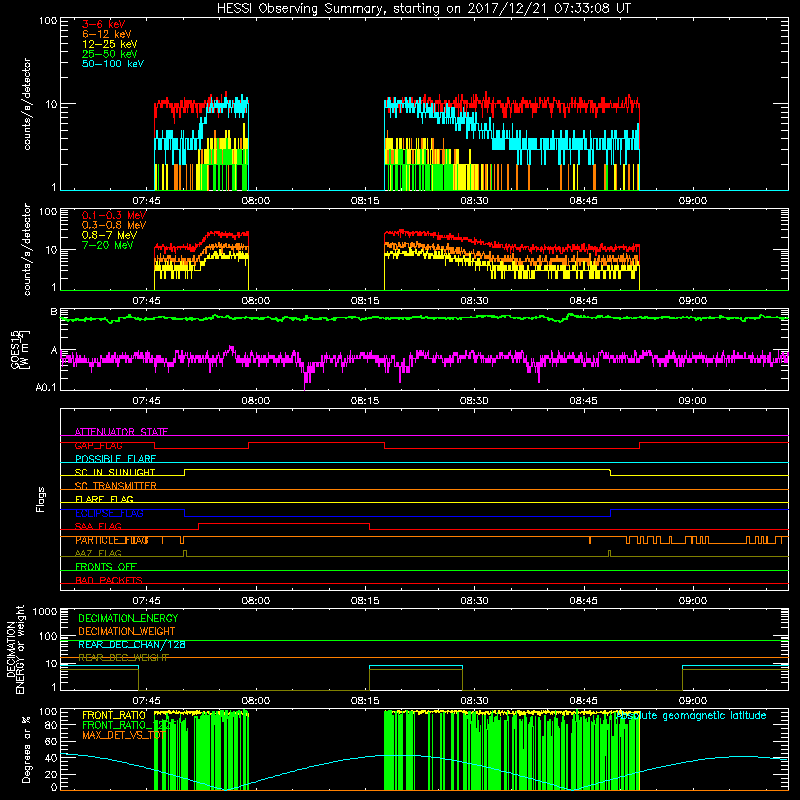Select the FRONTS_OFF flag label
The width and height of the screenshot is (800, 800).
[x=106, y=566]
